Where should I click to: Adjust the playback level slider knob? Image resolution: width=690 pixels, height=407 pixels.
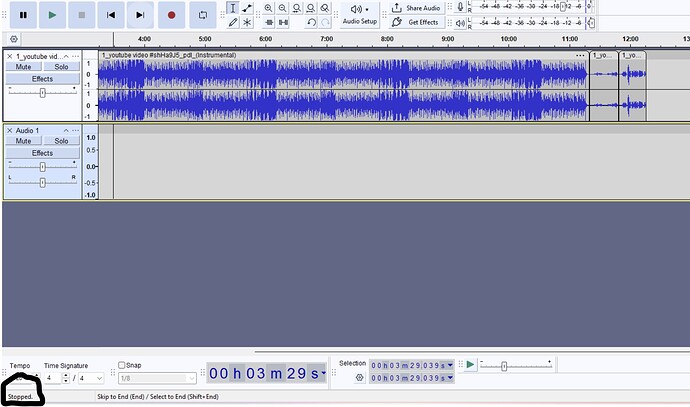click(x=591, y=23)
